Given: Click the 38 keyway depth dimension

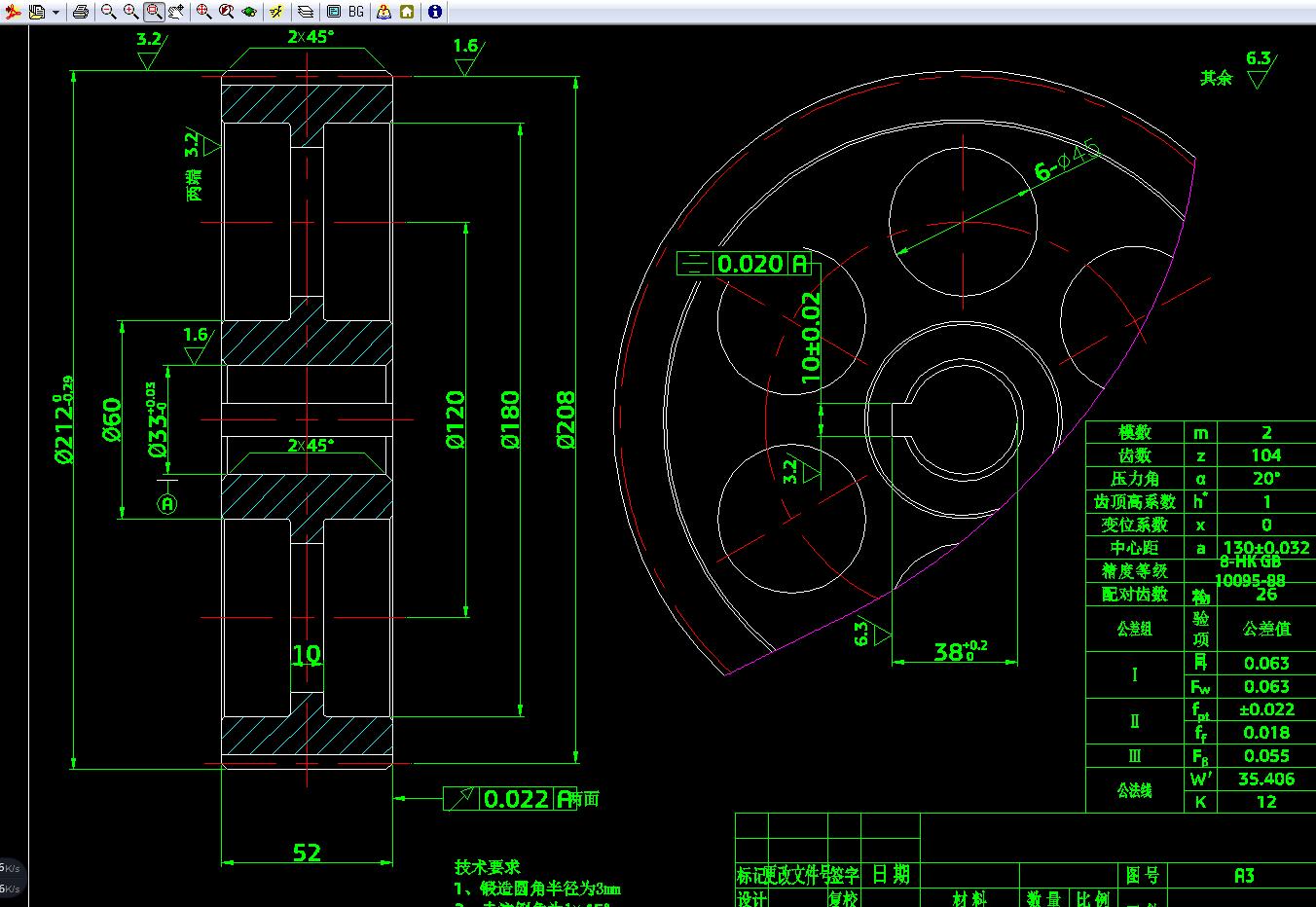Looking at the screenshot, I should [x=960, y=650].
